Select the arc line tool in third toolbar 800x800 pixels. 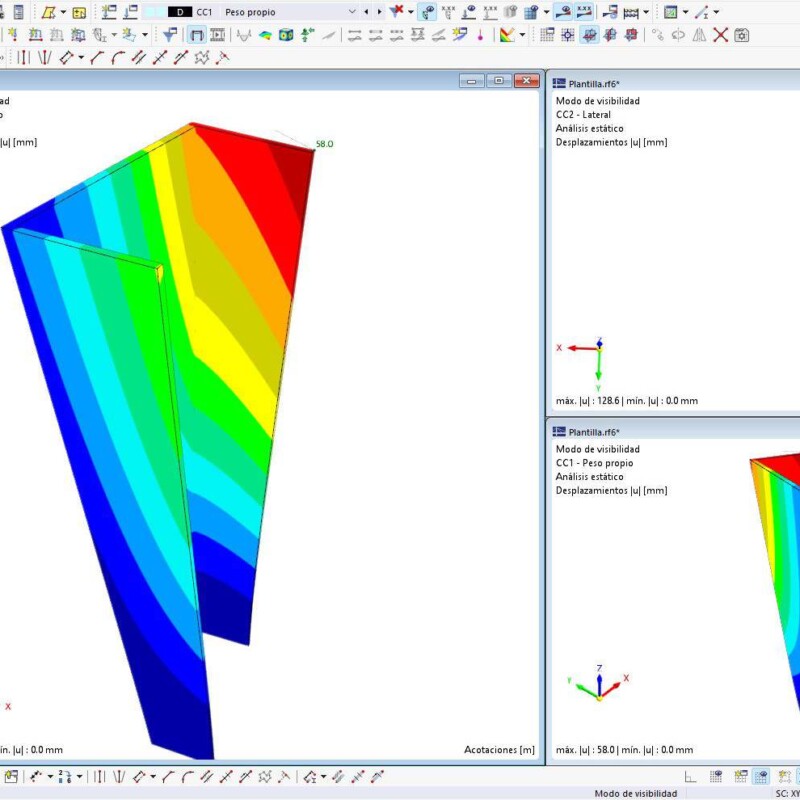tap(118, 58)
